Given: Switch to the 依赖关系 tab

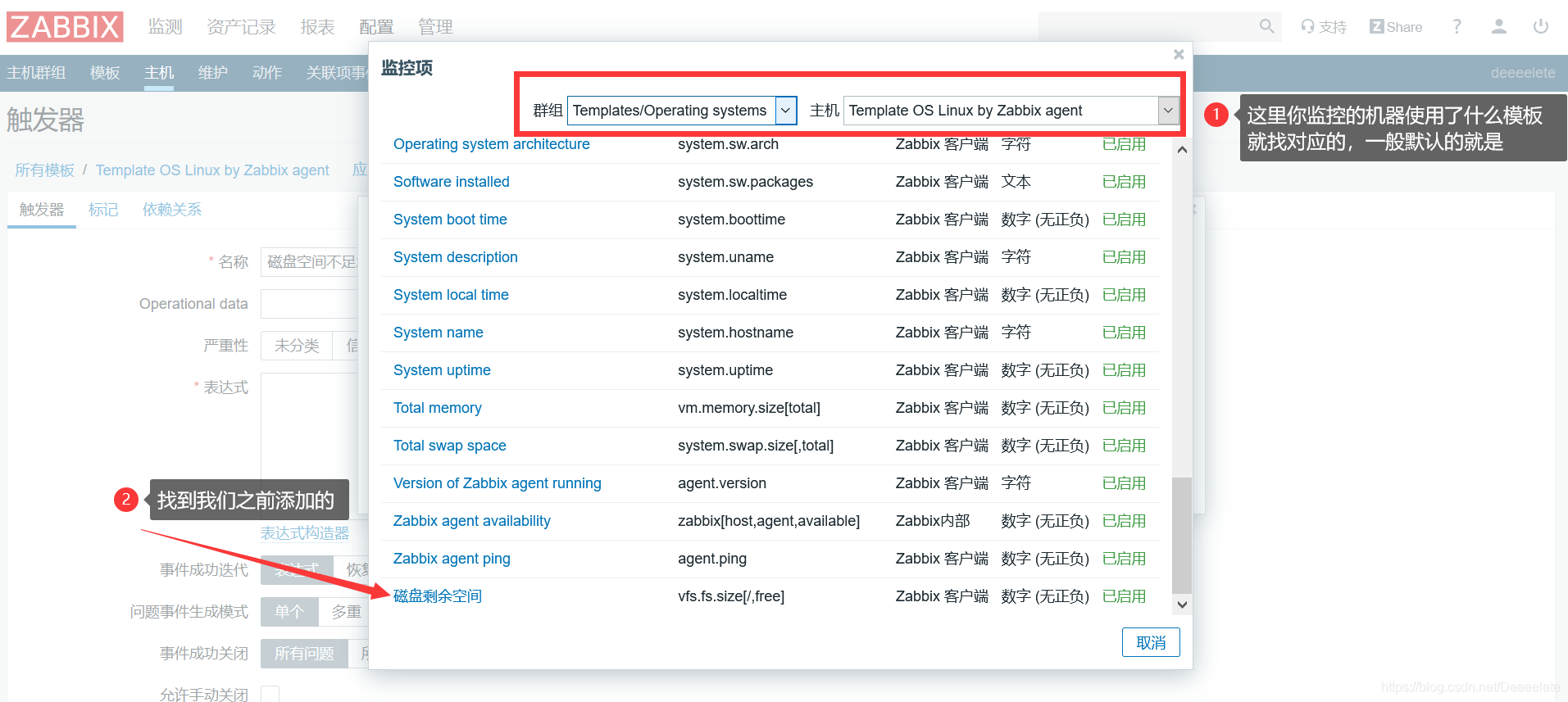Looking at the screenshot, I should pos(172,210).
